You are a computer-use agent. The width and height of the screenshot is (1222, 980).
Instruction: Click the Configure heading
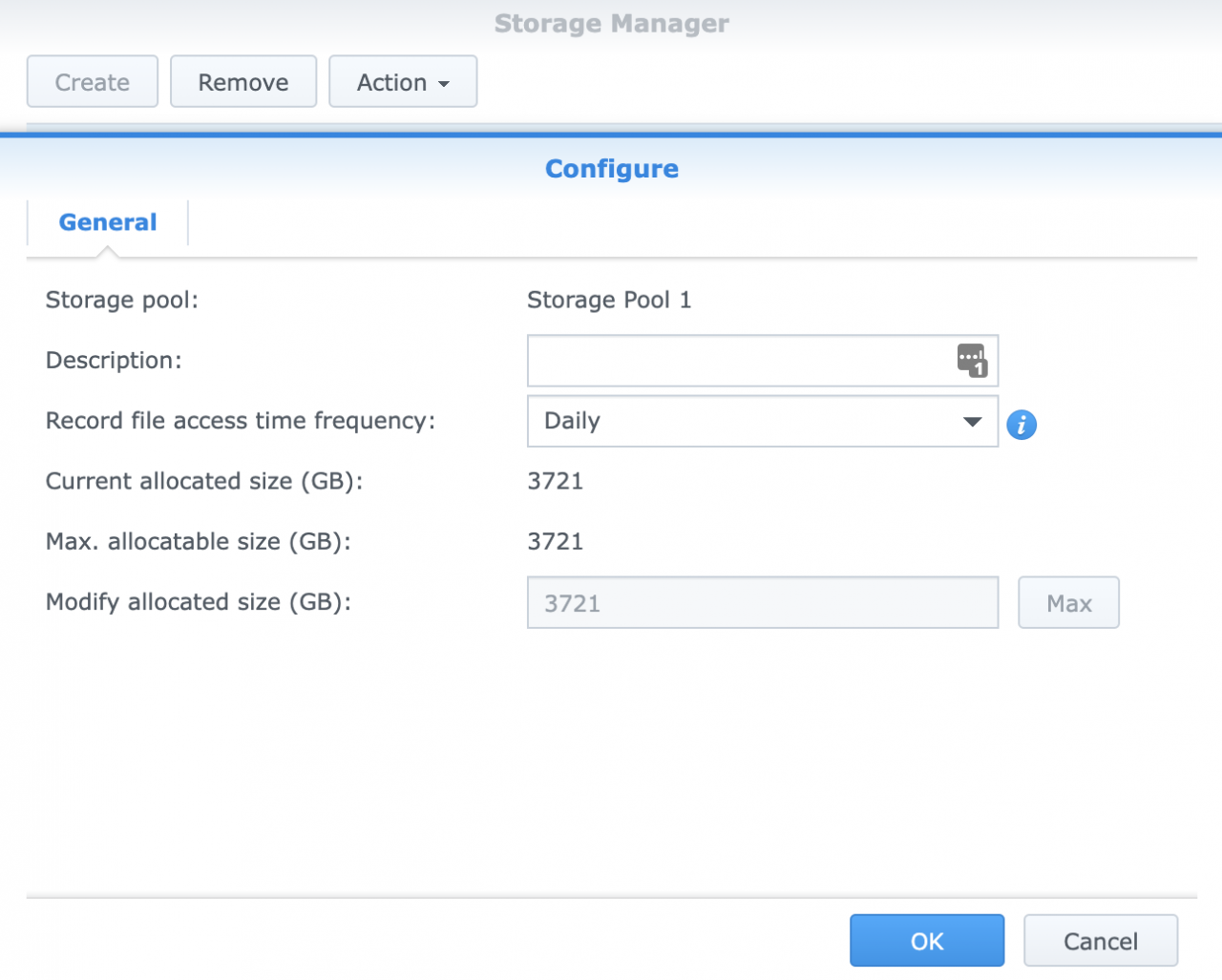(x=611, y=169)
